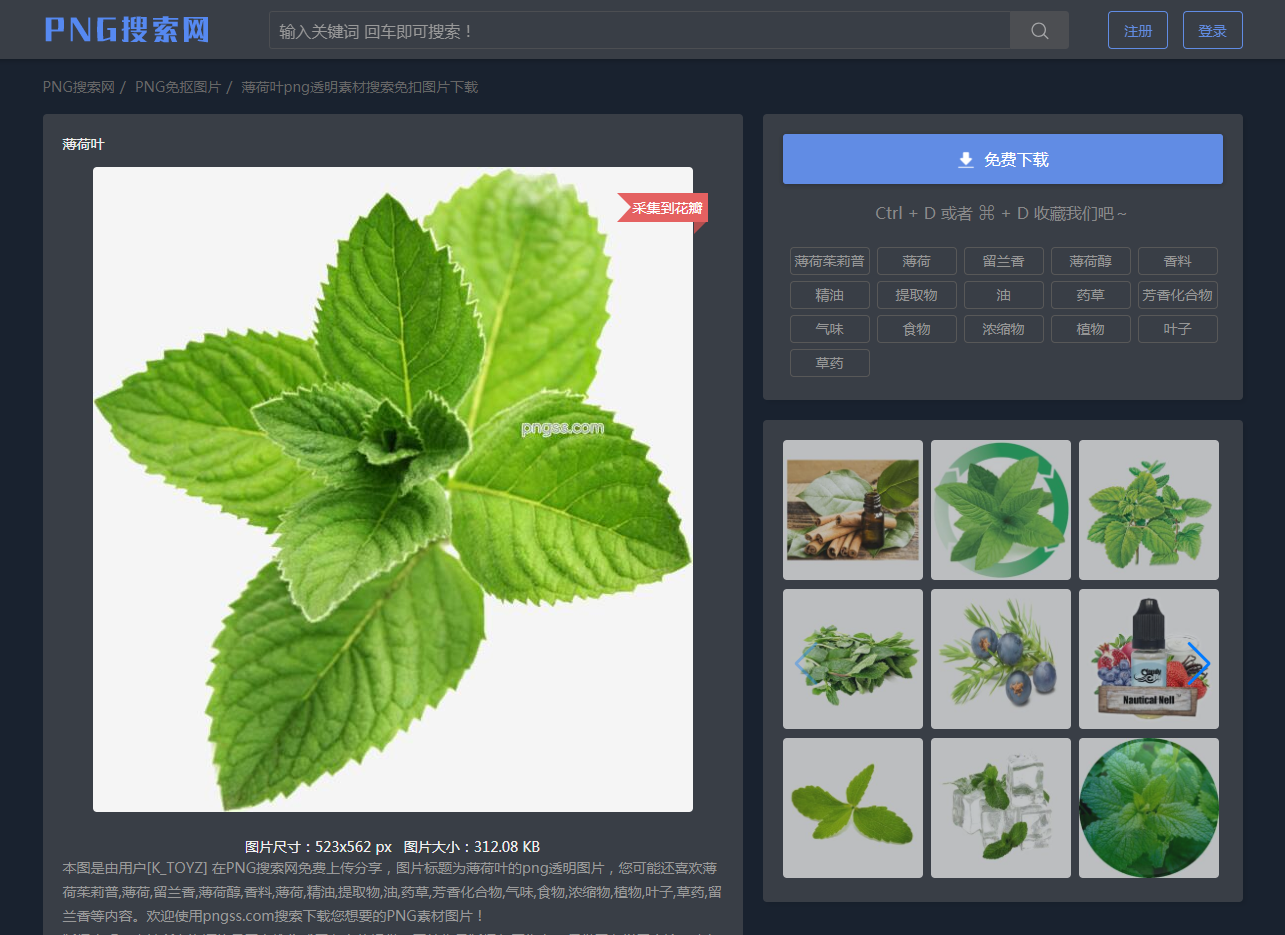Select the 芳香化合物 tag
Viewport: 1285px width, 935px height.
pos(1178,295)
